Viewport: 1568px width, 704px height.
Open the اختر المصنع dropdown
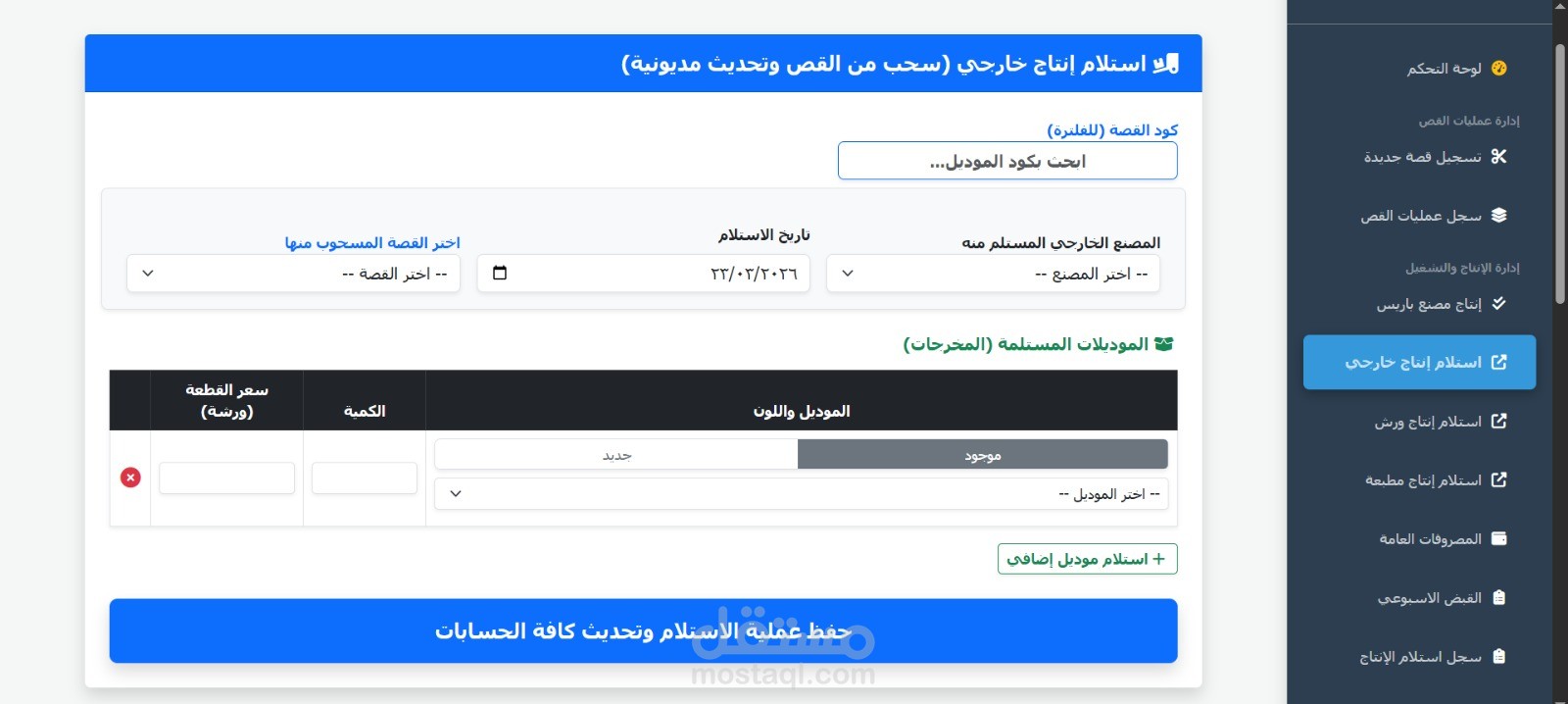pos(993,274)
